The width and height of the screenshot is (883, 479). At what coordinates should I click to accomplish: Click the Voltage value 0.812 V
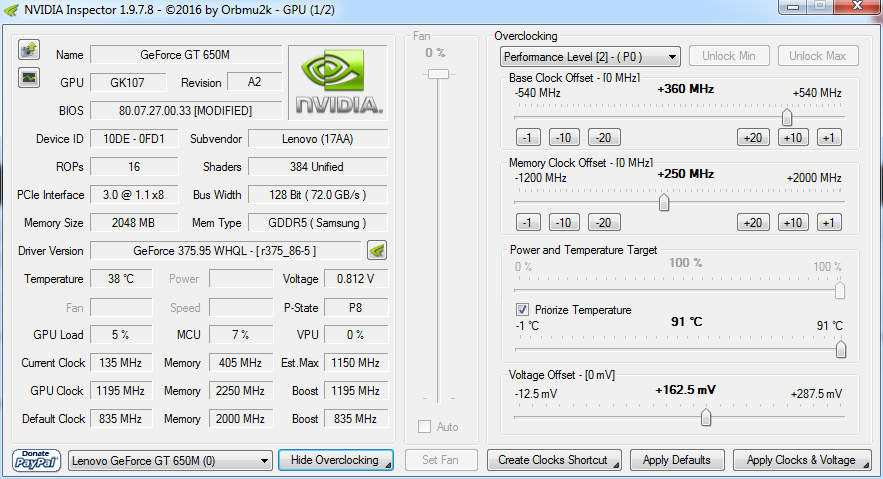356,279
